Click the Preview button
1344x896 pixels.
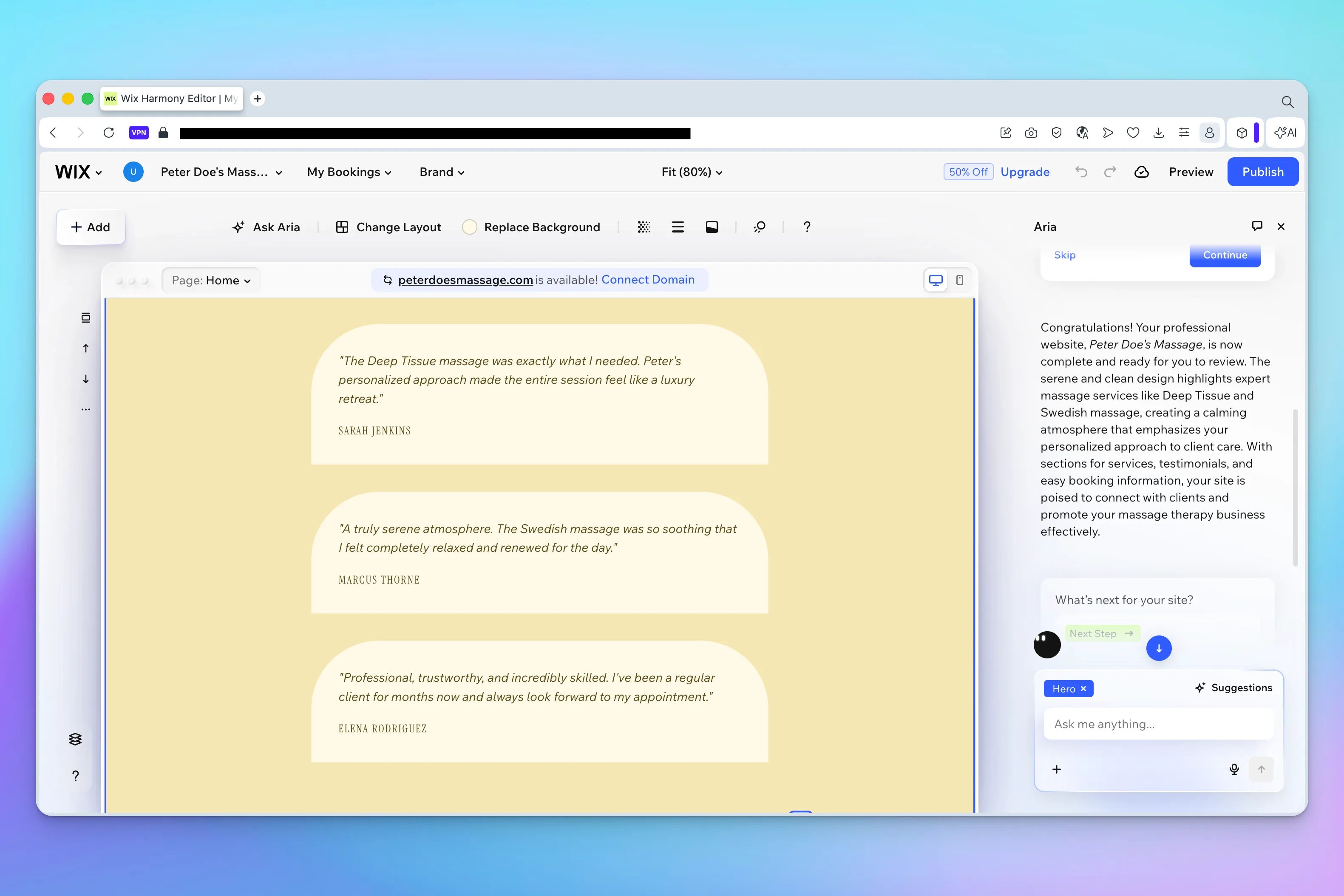pyautogui.click(x=1191, y=172)
